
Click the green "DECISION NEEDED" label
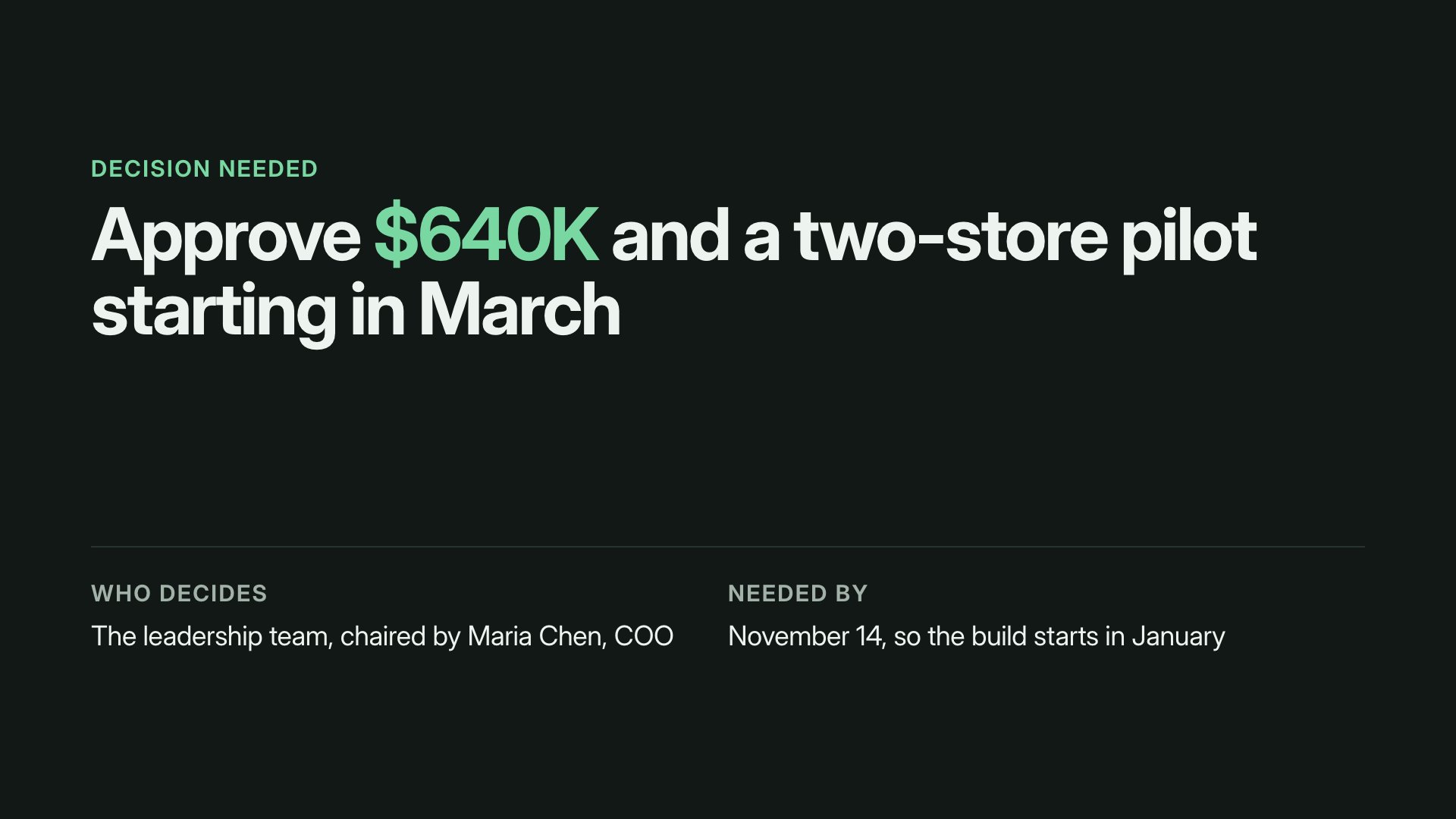coord(204,168)
